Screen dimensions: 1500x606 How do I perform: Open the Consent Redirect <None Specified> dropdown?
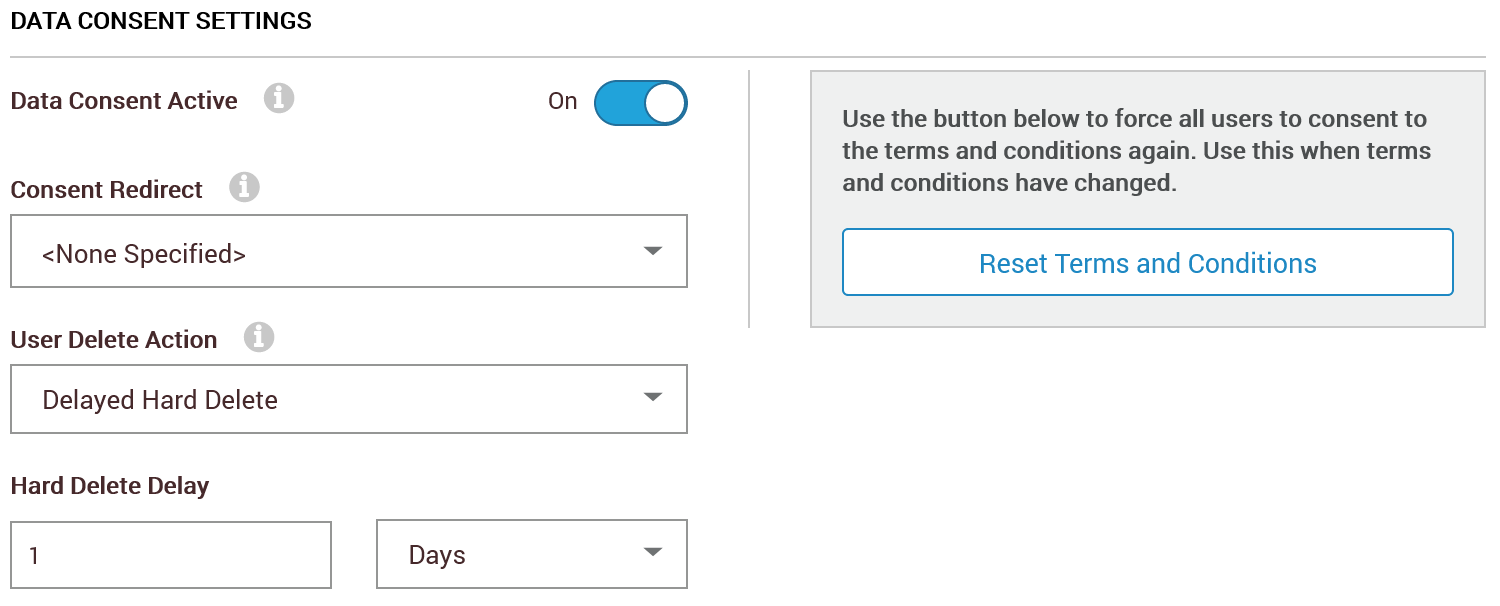(x=349, y=251)
